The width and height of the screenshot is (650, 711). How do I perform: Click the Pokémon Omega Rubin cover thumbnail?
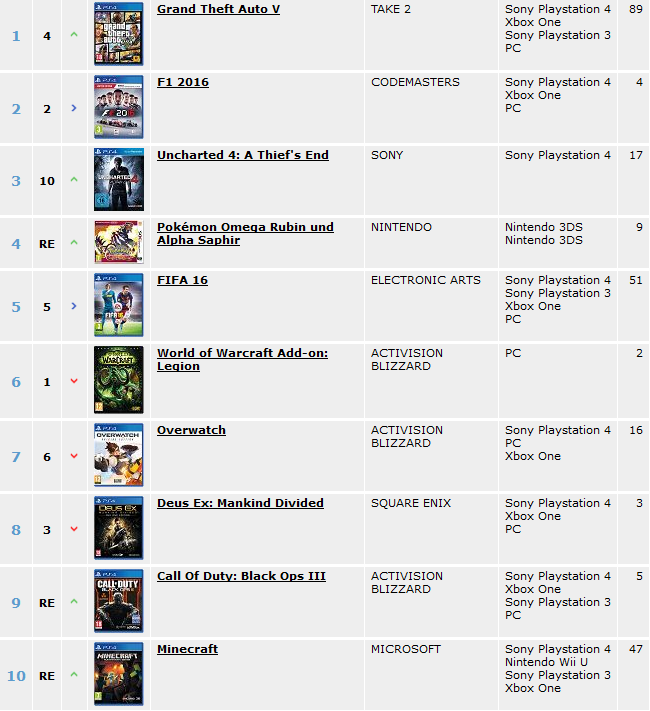pos(119,242)
